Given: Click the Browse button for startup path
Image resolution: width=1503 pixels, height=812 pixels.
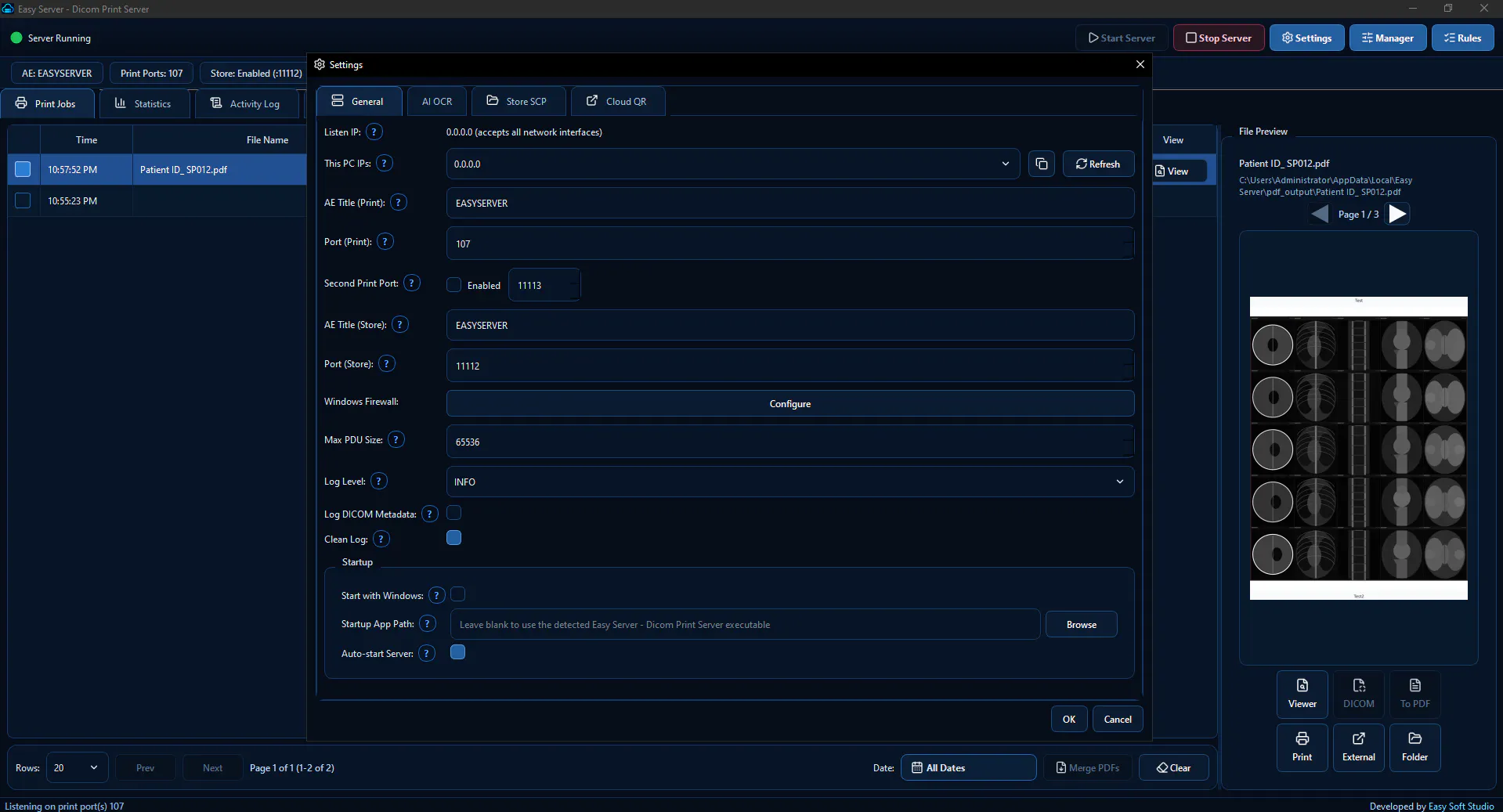Looking at the screenshot, I should (1081, 624).
